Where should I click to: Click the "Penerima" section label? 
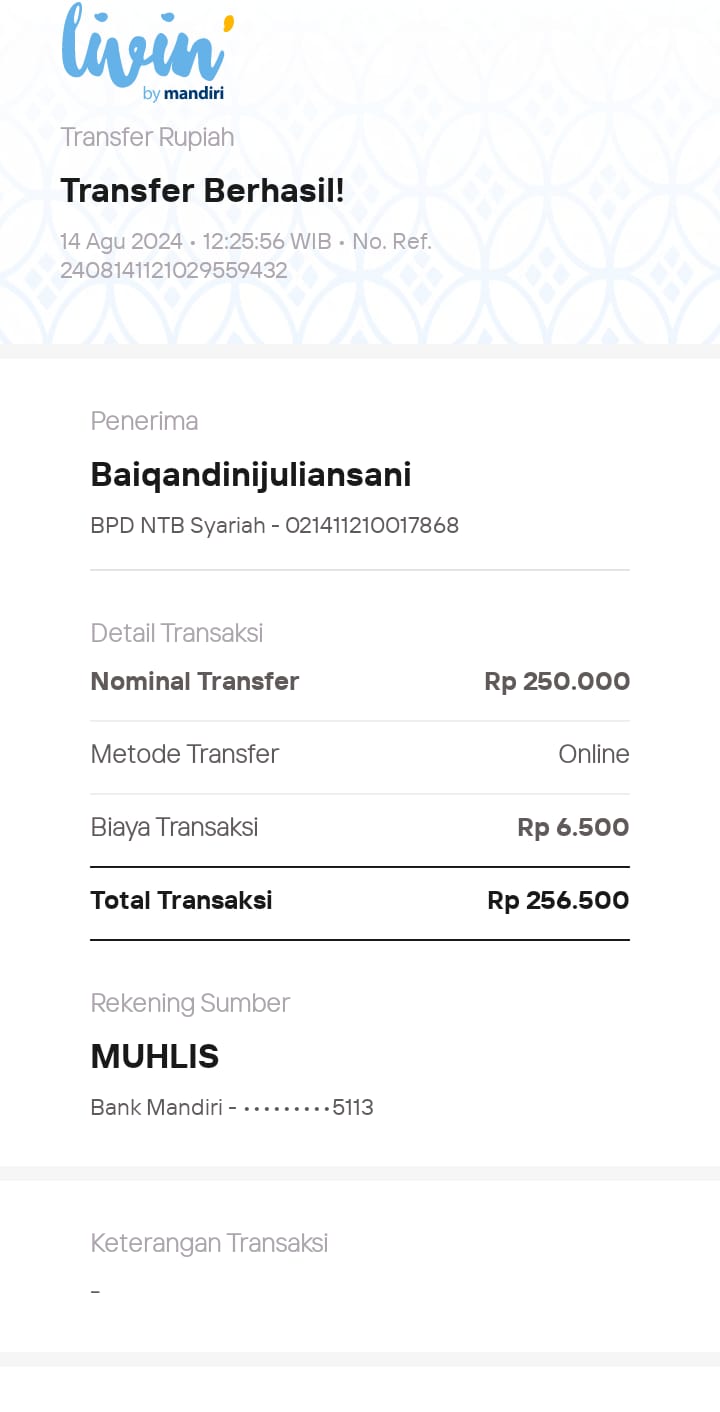pyautogui.click(x=144, y=421)
